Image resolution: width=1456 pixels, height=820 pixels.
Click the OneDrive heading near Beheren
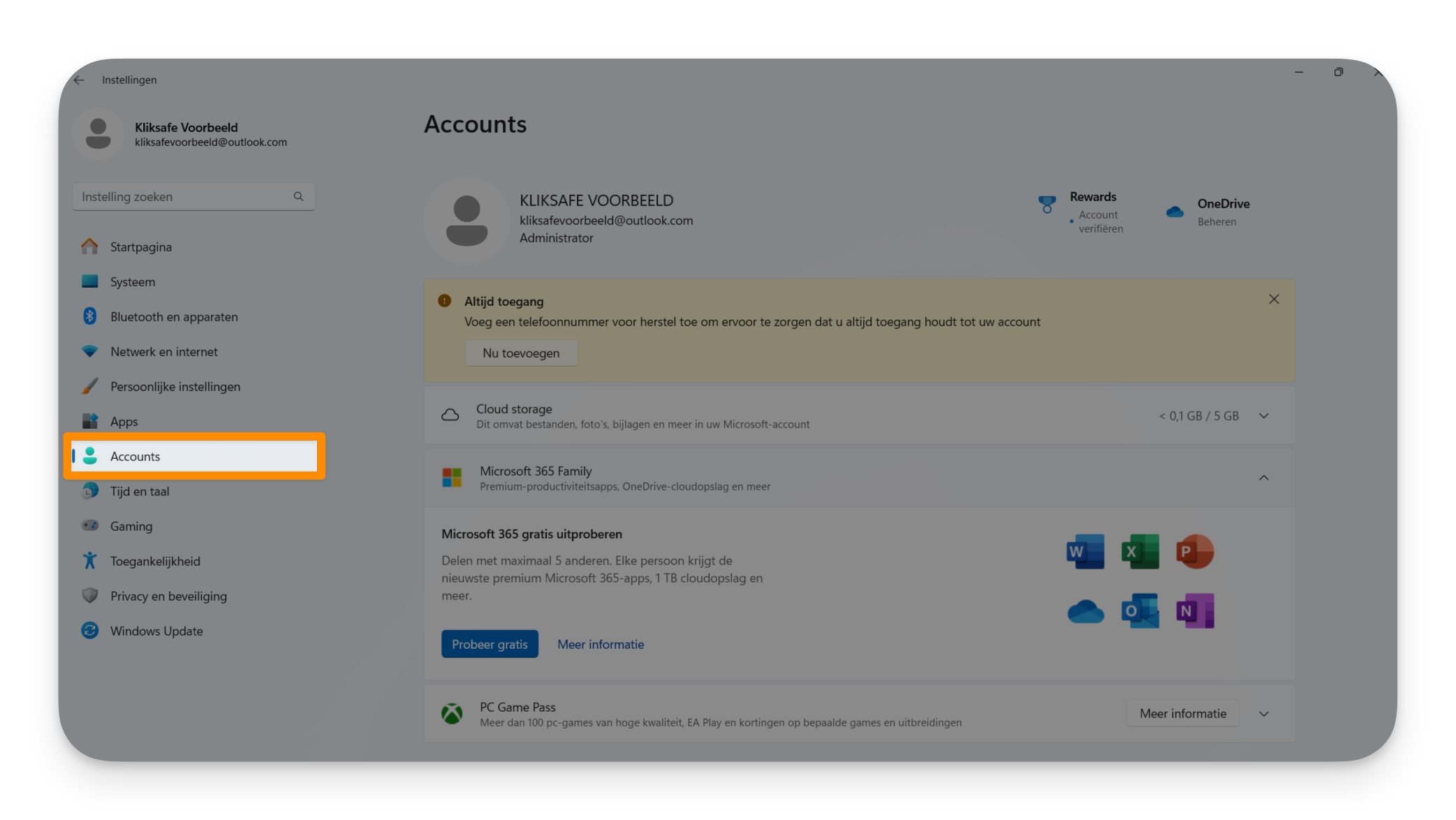pyautogui.click(x=1223, y=204)
